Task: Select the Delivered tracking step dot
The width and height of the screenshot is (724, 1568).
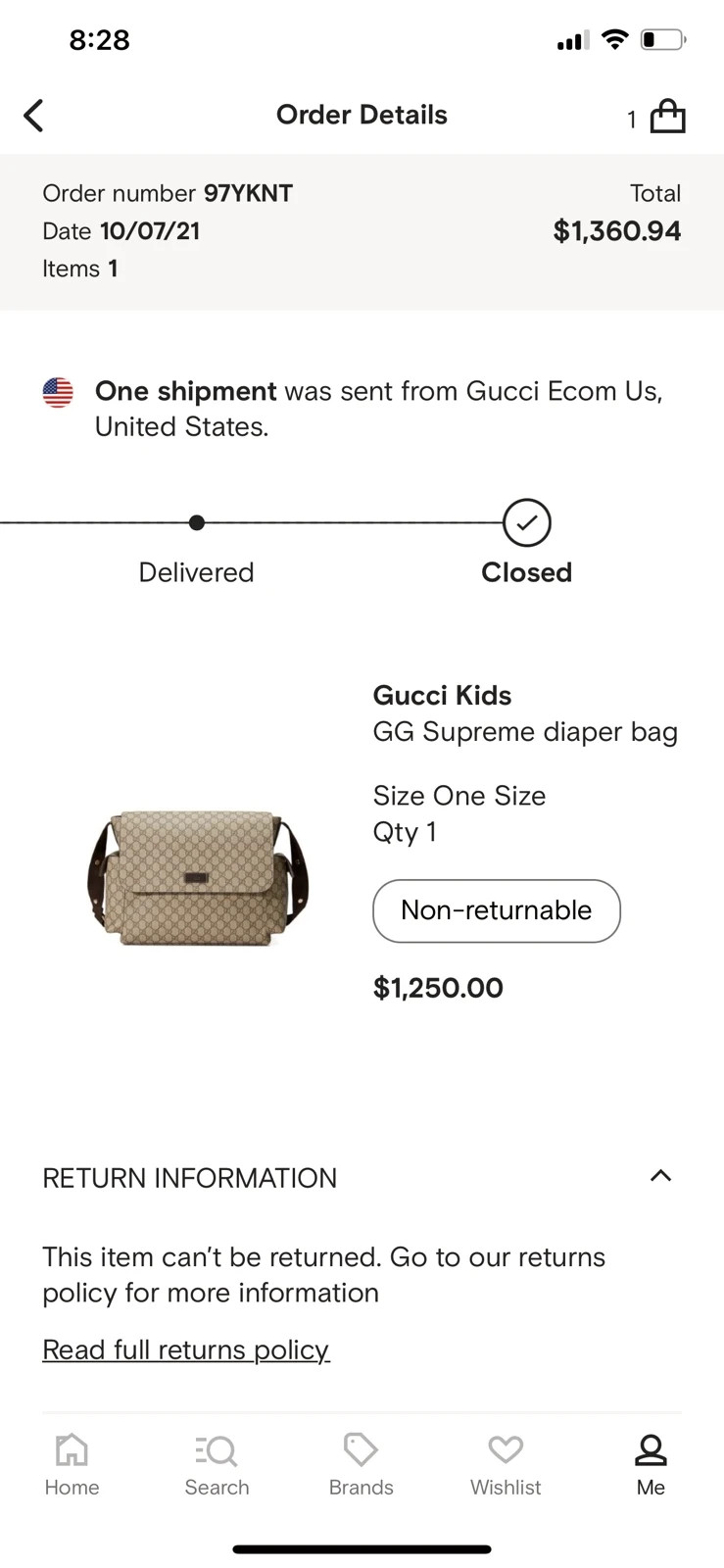Action: [x=197, y=522]
